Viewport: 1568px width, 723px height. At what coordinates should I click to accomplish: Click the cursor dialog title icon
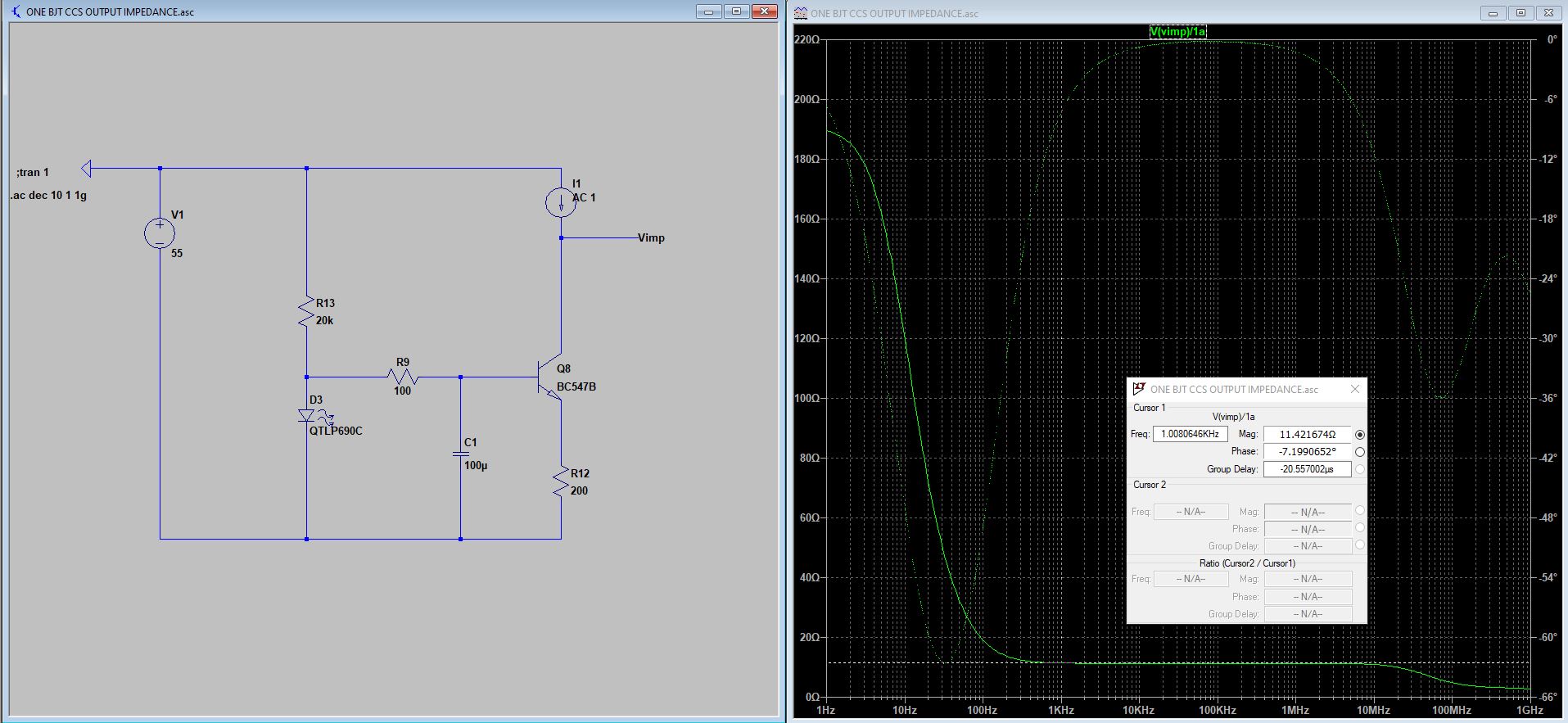click(1139, 389)
